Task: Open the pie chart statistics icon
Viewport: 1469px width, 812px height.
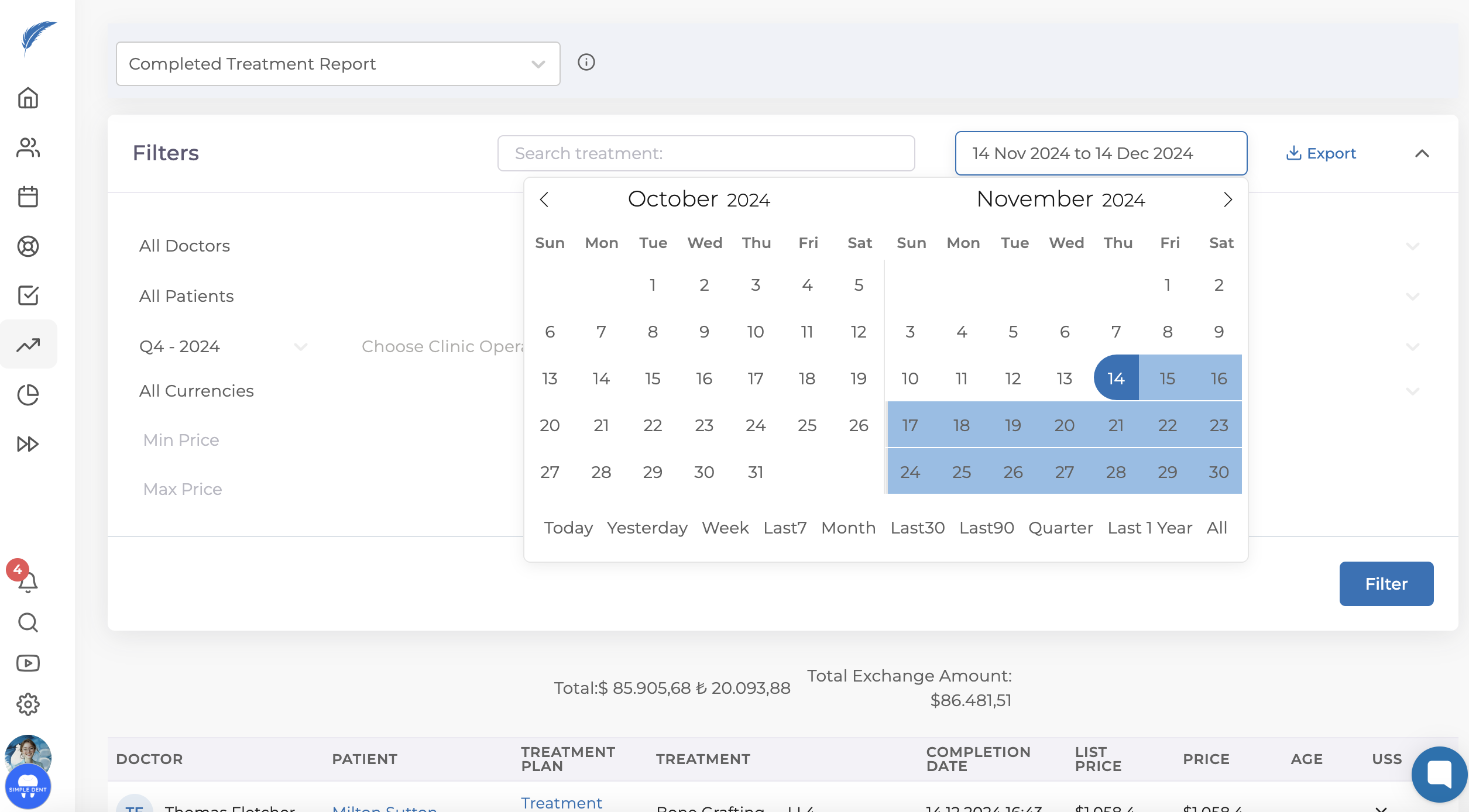Action: [28, 395]
